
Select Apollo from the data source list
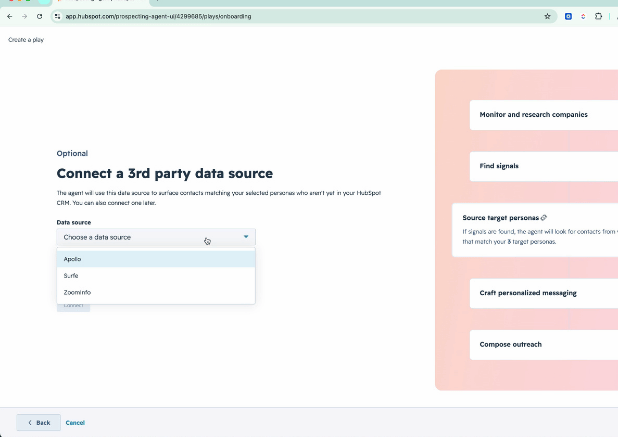(156, 259)
